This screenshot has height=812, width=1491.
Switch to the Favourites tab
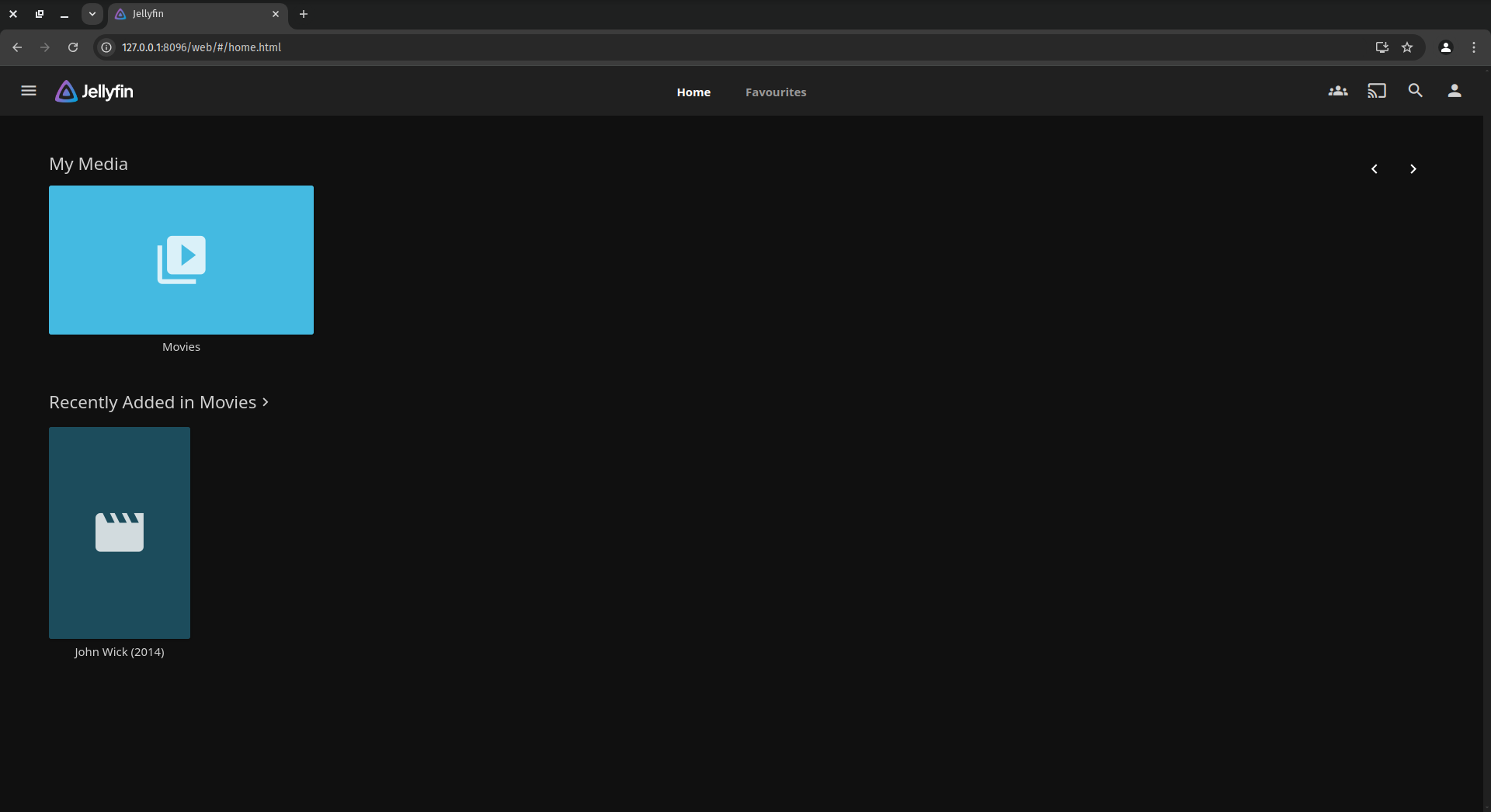click(775, 92)
